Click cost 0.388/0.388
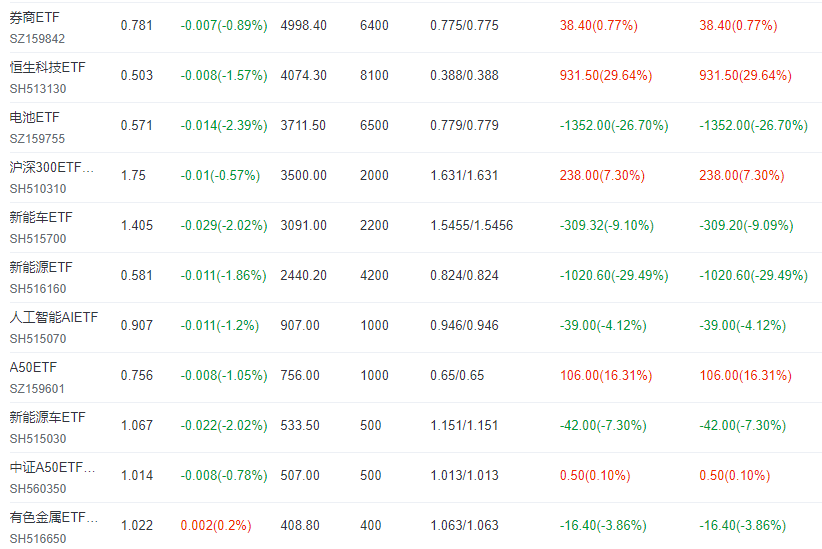 point(464,76)
